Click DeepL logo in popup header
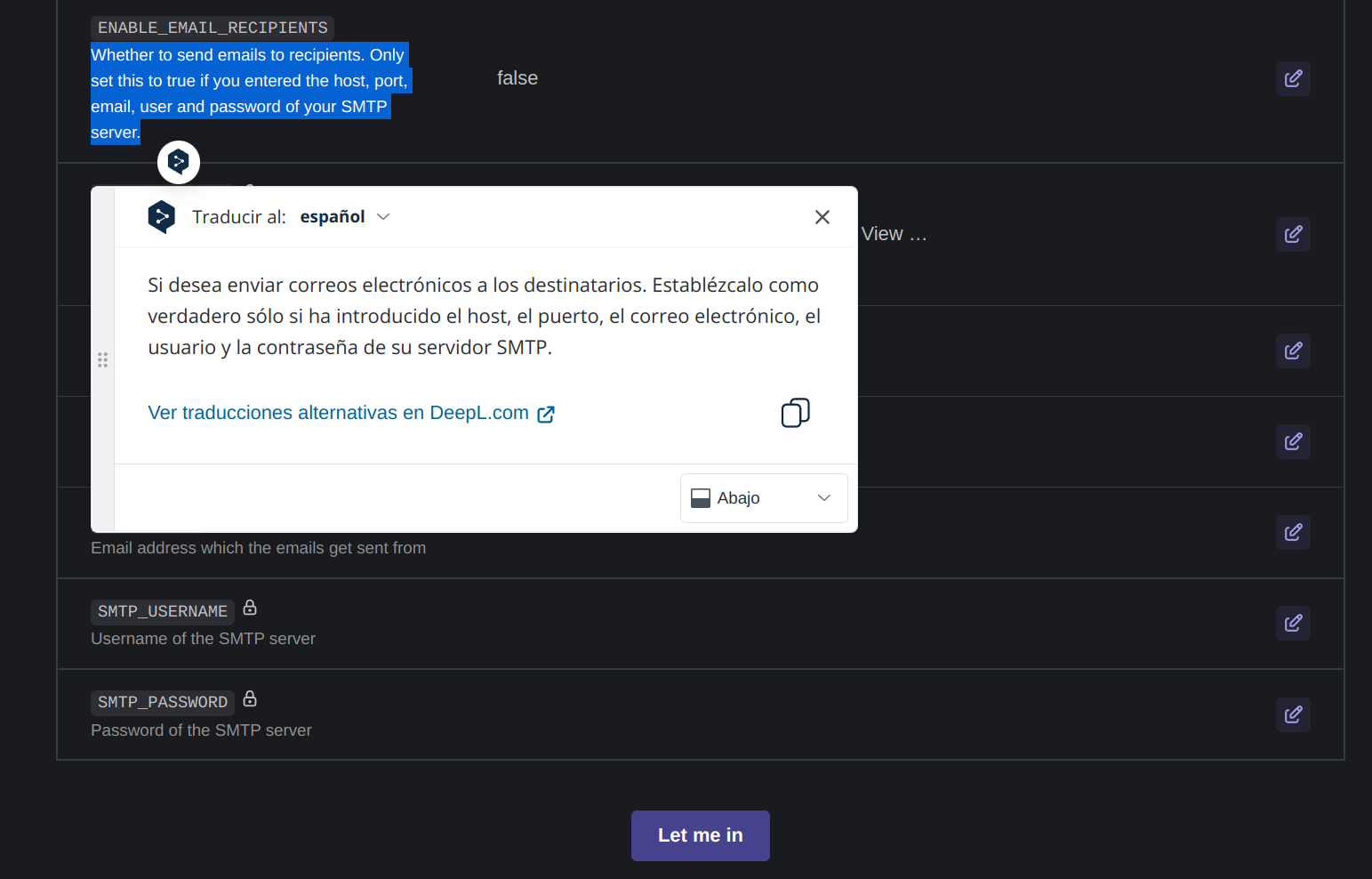The height and width of the screenshot is (879, 1372). point(162,217)
